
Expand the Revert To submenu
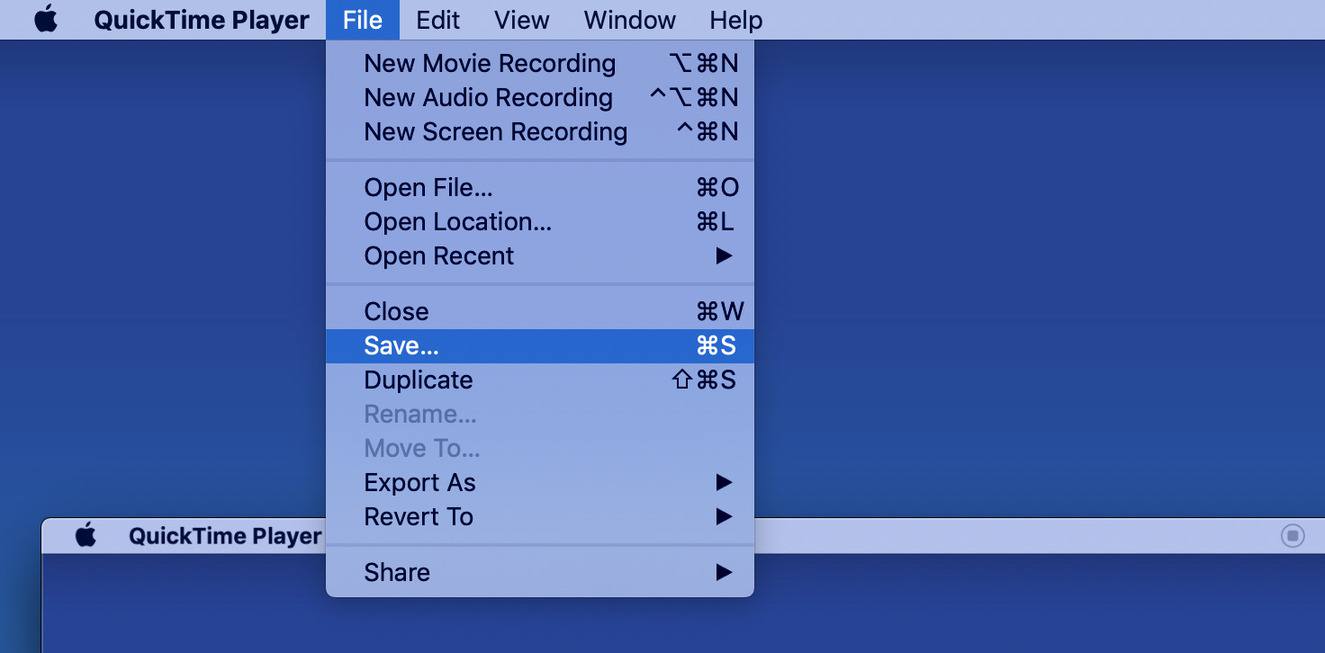point(540,516)
